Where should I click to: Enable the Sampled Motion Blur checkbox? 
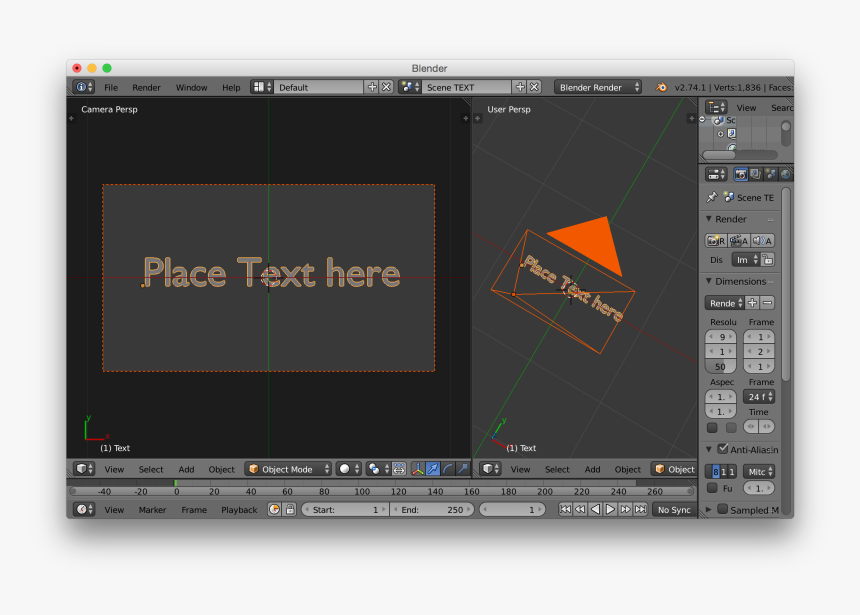723,509
